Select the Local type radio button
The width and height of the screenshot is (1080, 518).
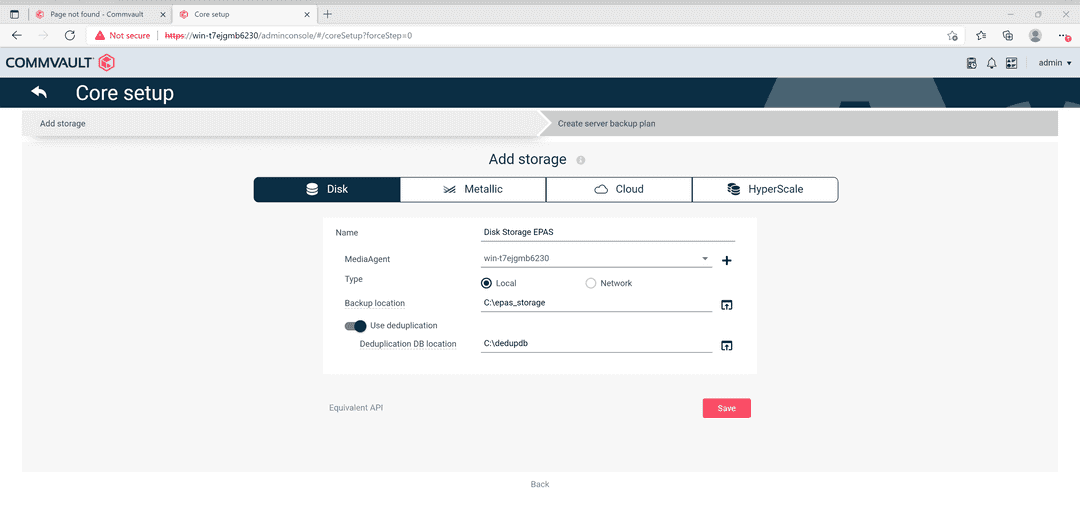pos(487,283)
